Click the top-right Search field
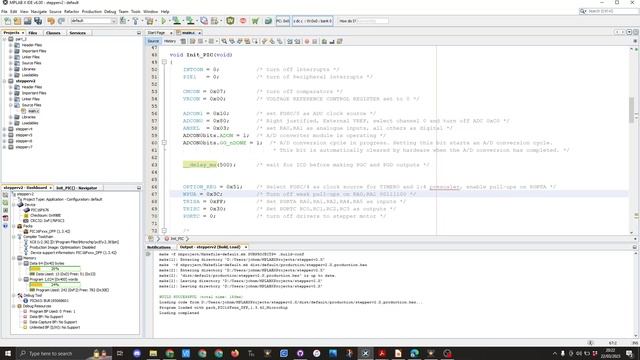This screenshot has height=360, width=640. 609,11
